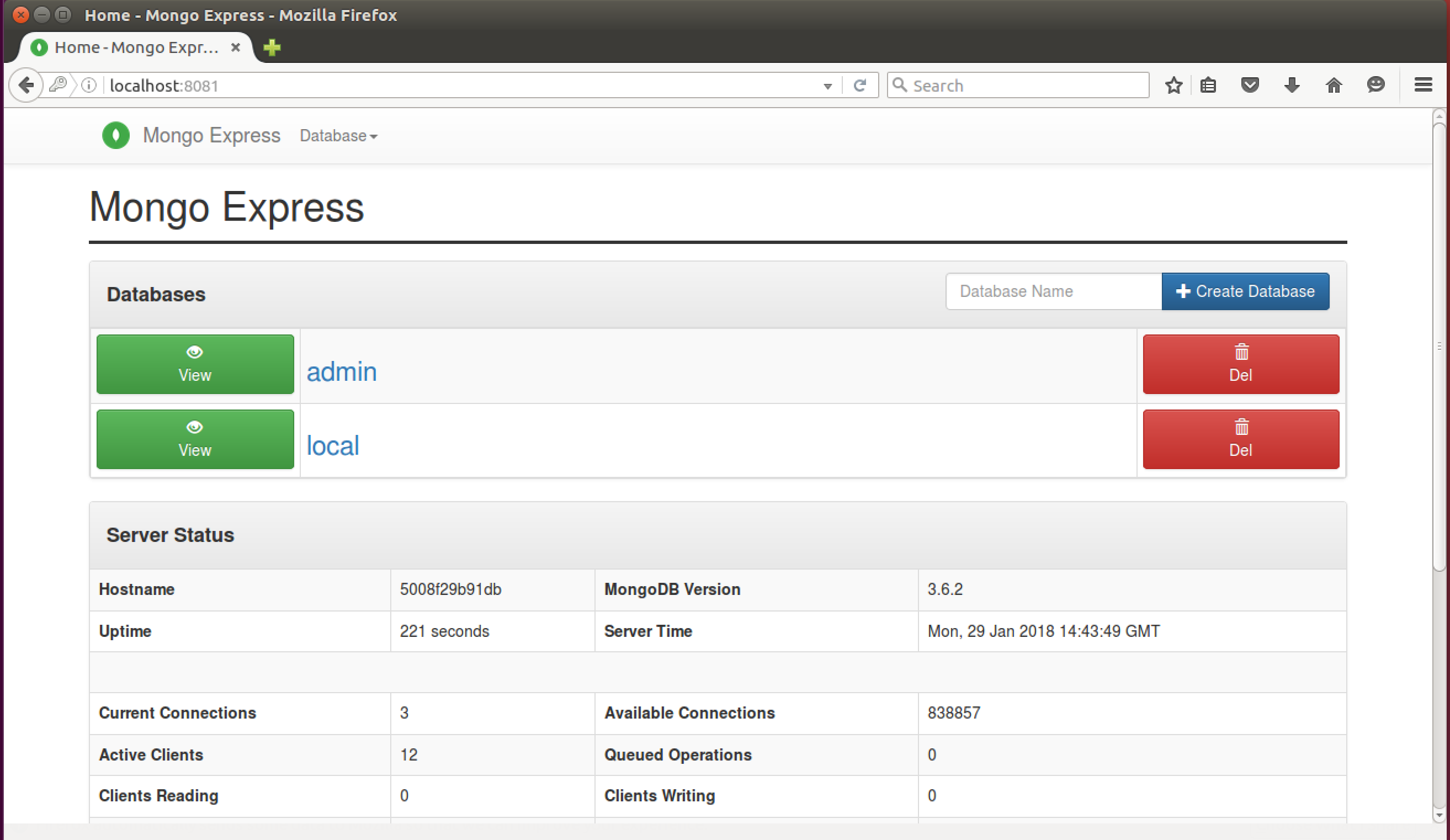View the local database
Screen dimensions: 1450x840
pyautogui.click(x=195, y=439)
